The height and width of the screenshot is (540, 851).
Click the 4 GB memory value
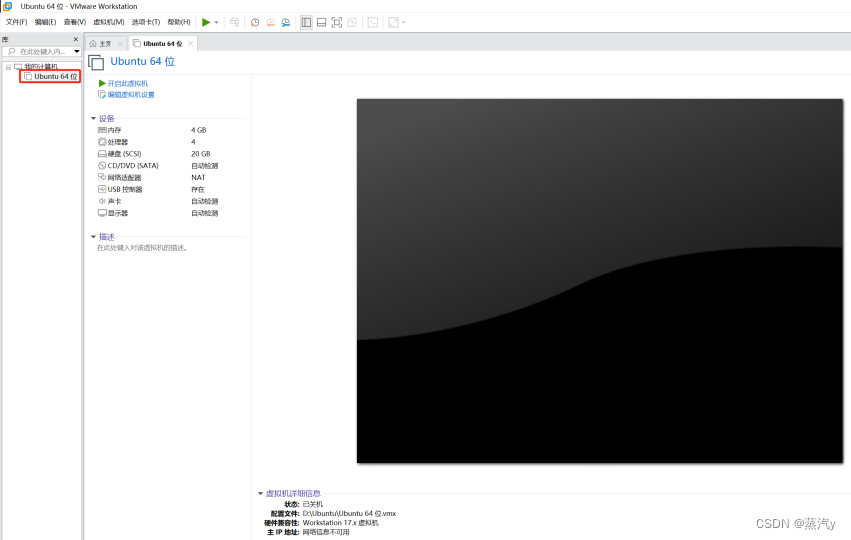click(x=199, y=130)
